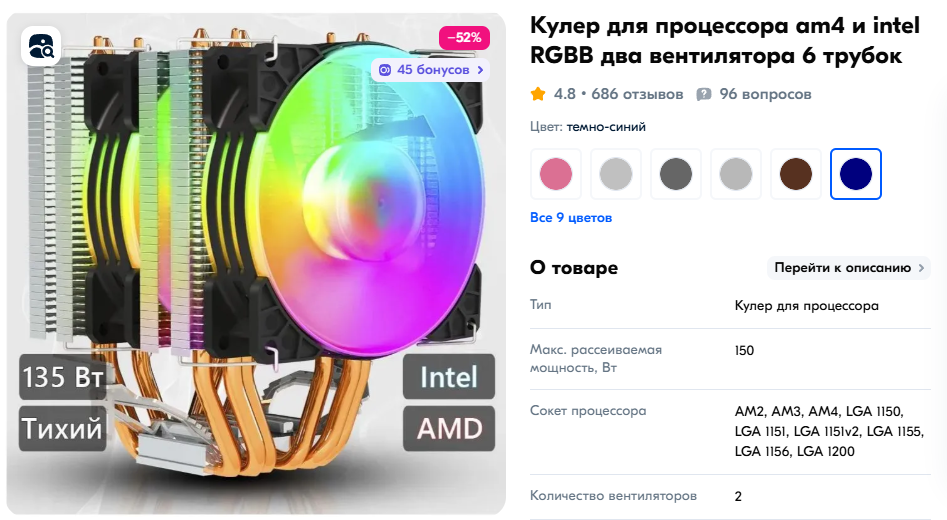
Task: Click the orange rating star icon
Action: click(538, 94)
